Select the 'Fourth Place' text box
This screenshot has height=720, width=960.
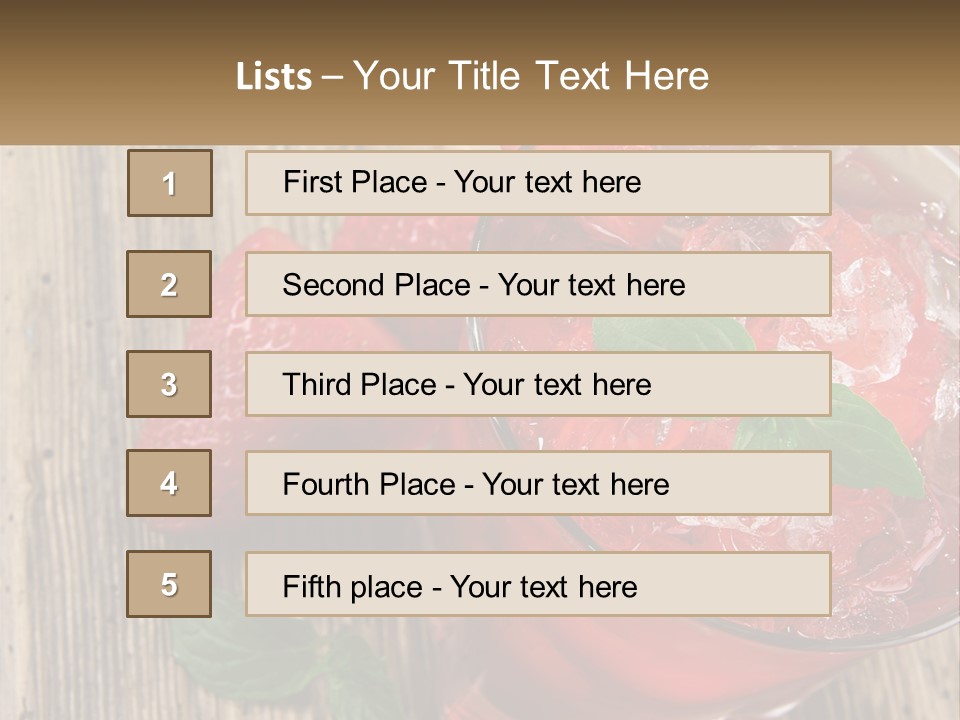pos(538,483)
